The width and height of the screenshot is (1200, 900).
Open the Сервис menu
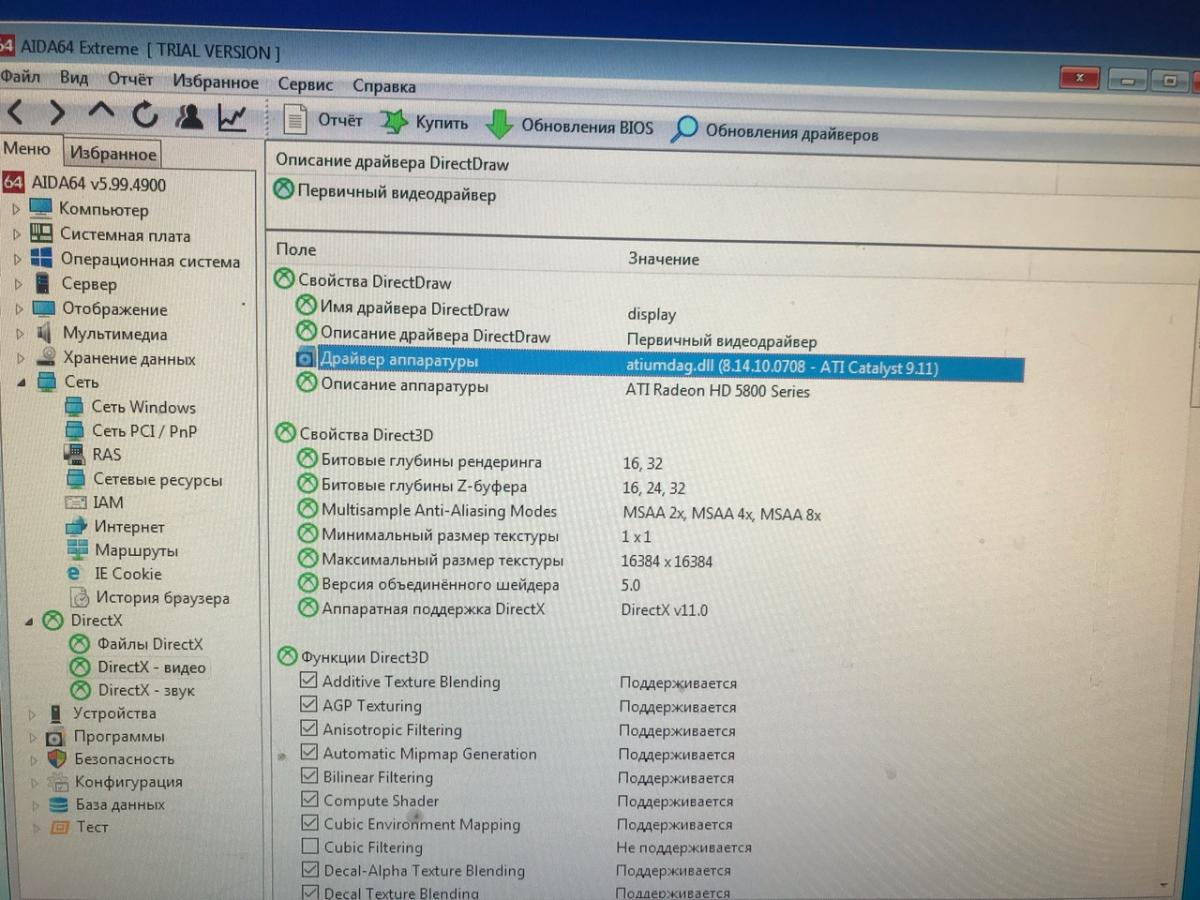[305, 84]
